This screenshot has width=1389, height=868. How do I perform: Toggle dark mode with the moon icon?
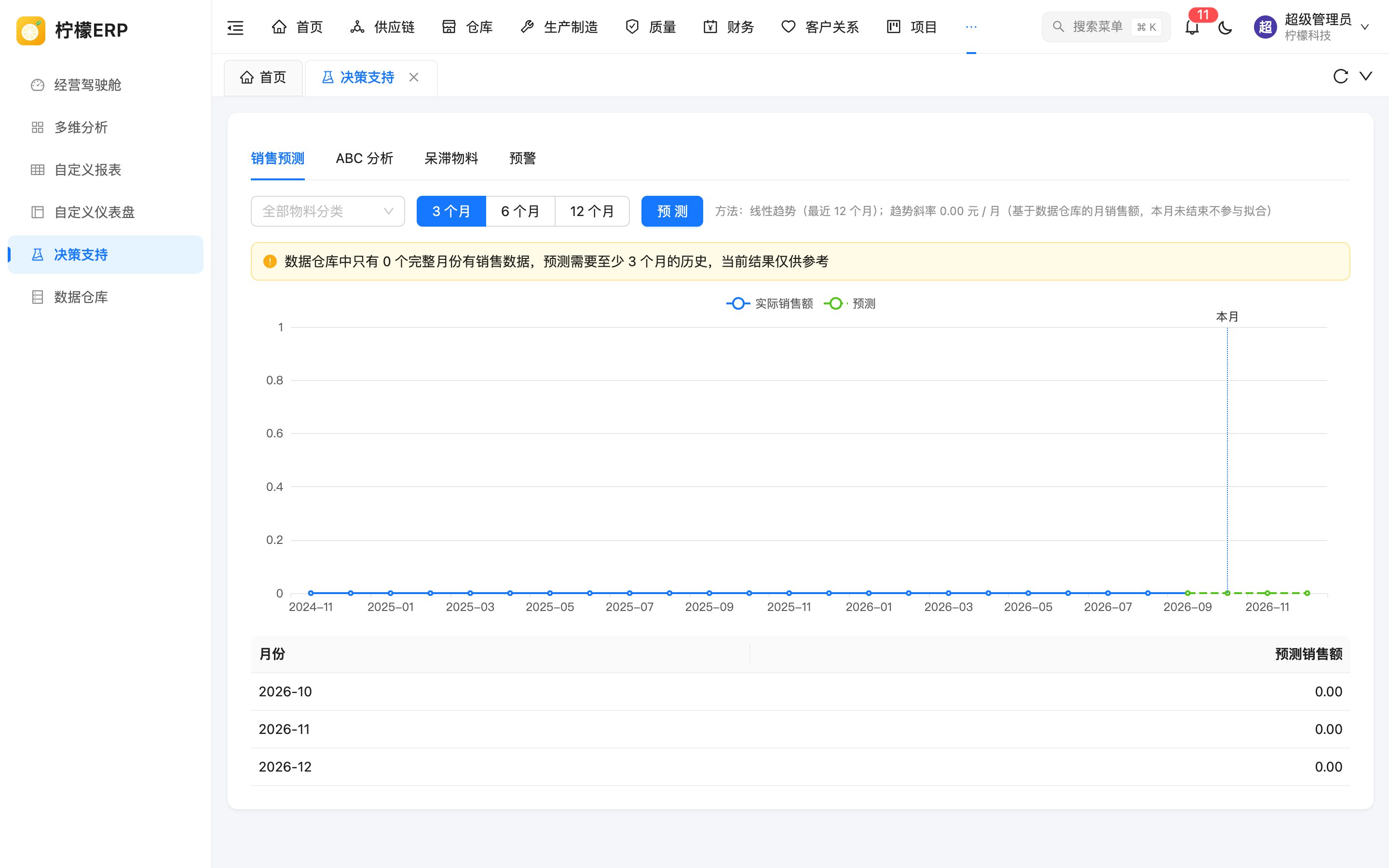pos(1225,27)
